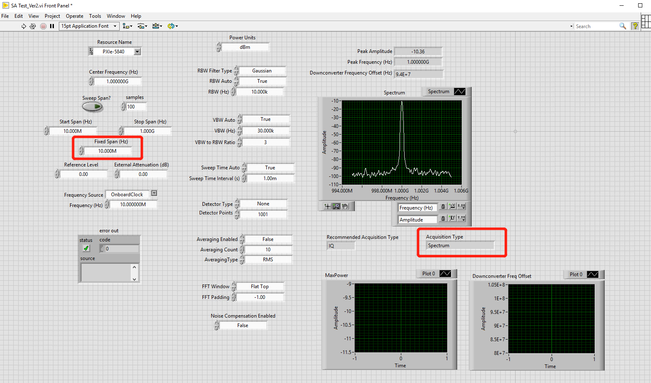Click the error out source scrollbar

pyautogui.click(x=134, y=273)
